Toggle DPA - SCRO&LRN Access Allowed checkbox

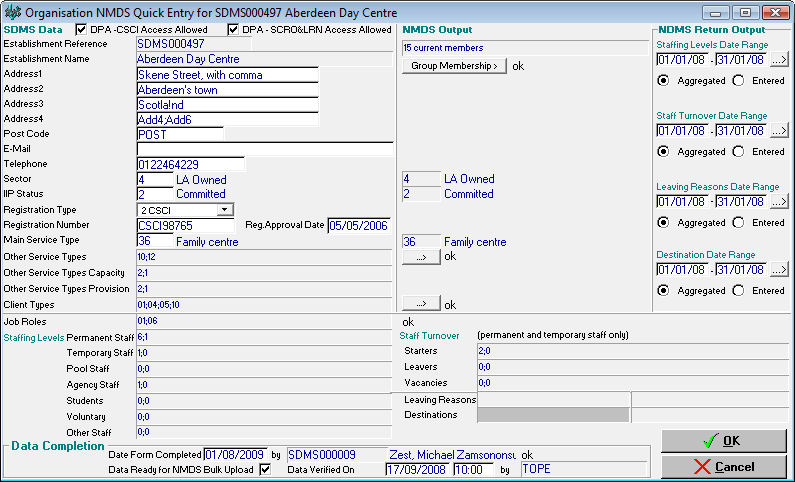(x=233, y=29)
